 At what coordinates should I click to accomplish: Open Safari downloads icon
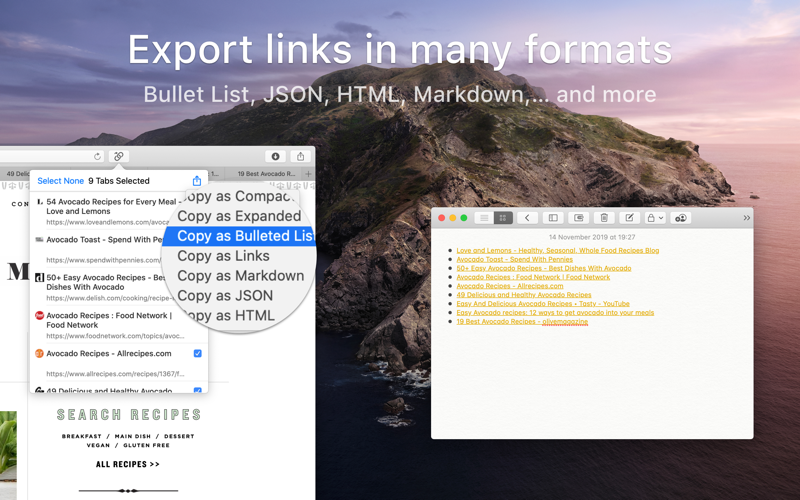coord(275,156)
